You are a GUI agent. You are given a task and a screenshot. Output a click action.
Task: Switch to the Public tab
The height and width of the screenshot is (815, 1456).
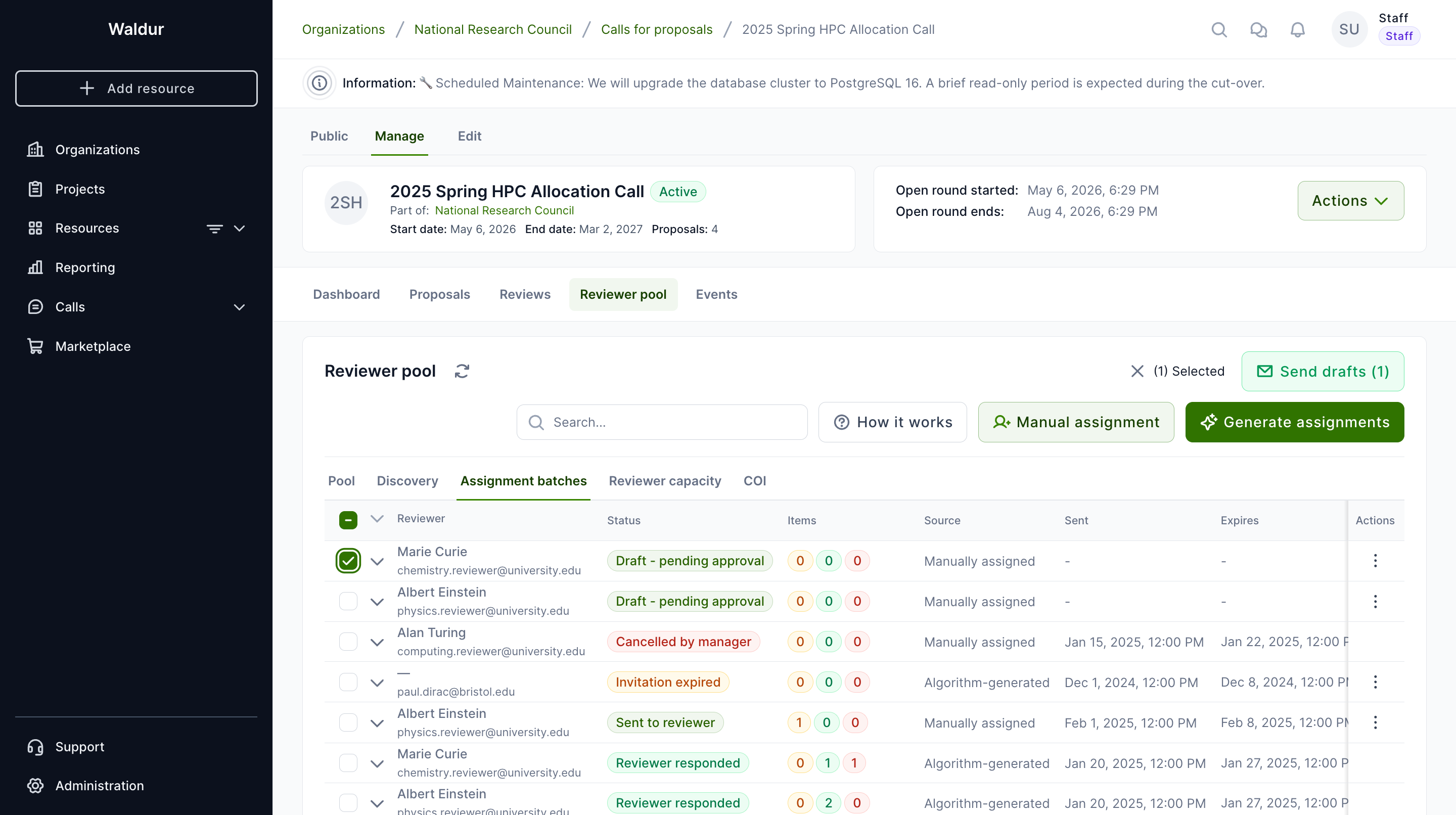[x=329, y=136]
